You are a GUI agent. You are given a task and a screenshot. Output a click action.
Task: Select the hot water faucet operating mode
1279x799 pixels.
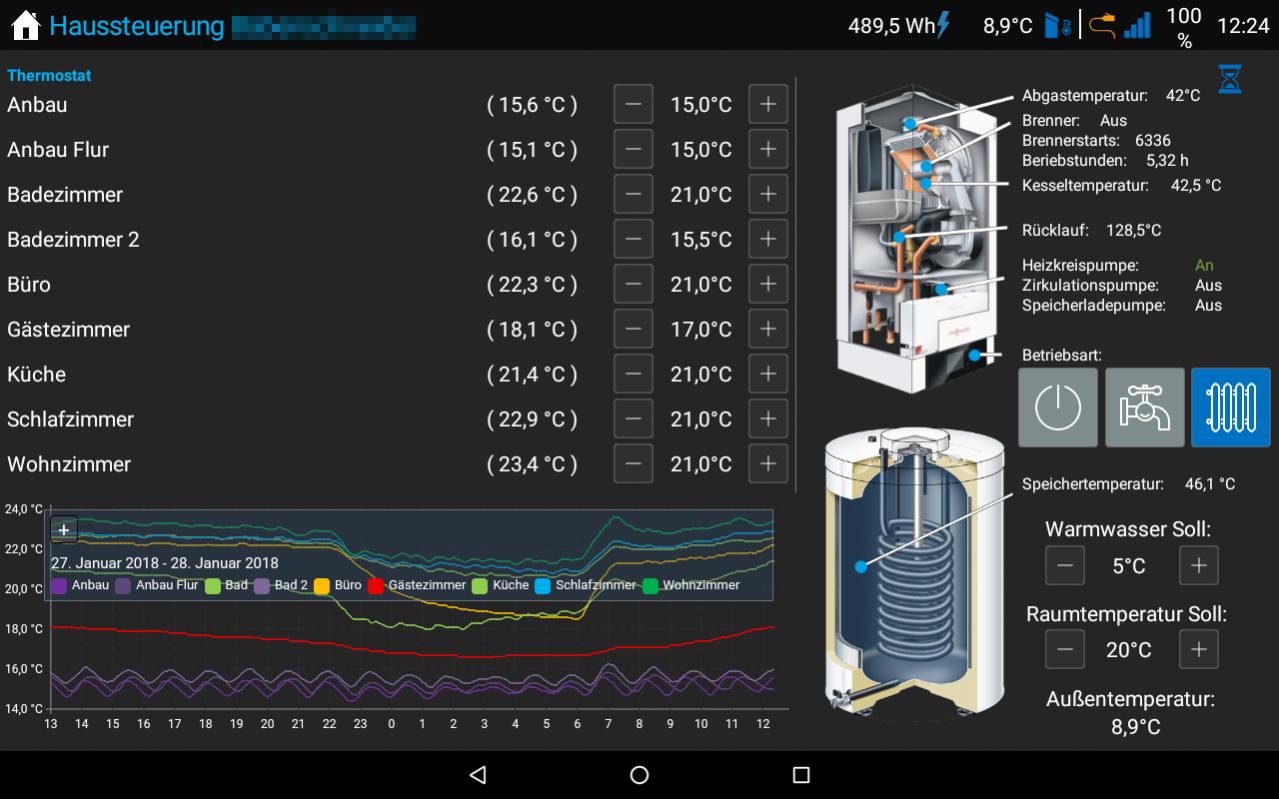click(x=1144, y=407)
